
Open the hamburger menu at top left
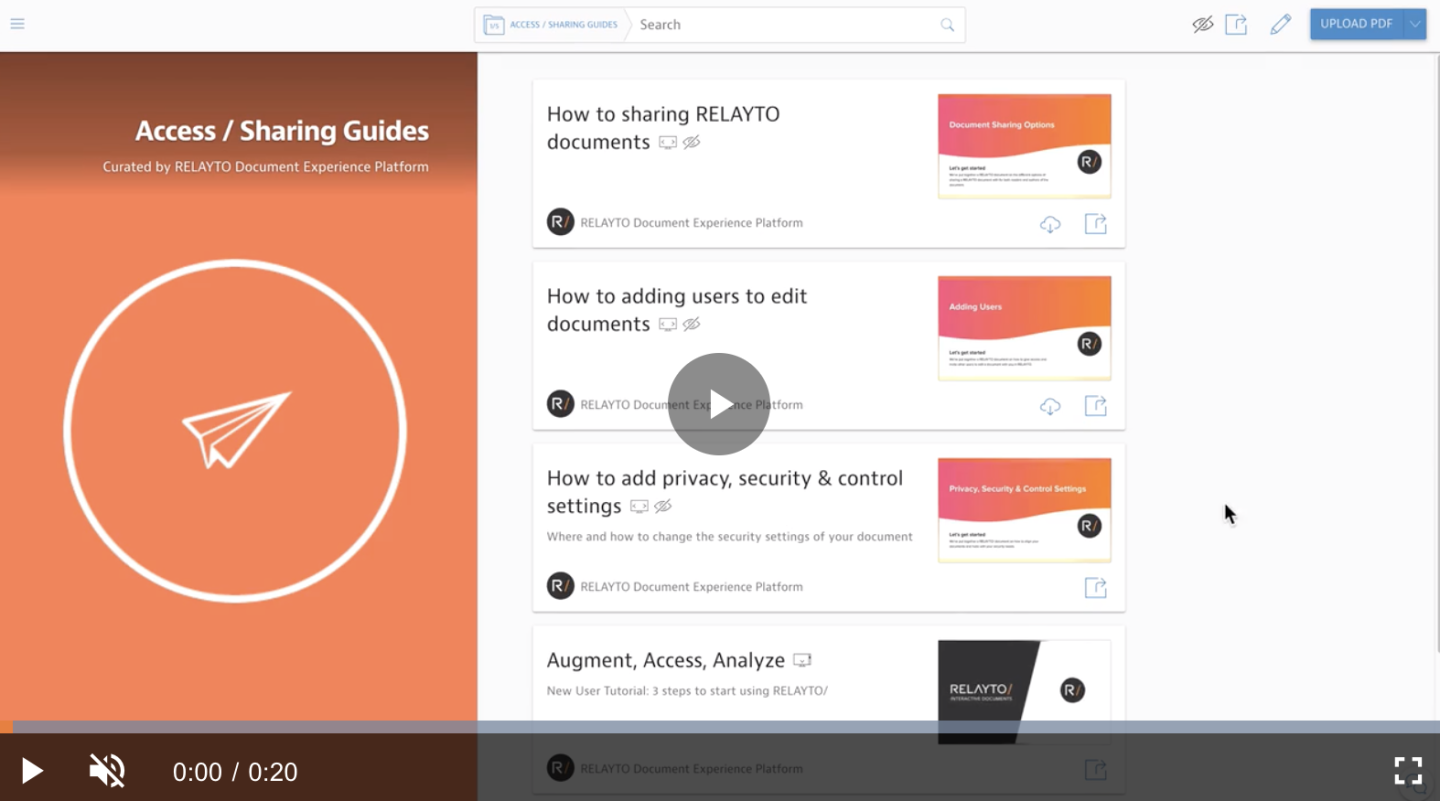pos(18,24)
